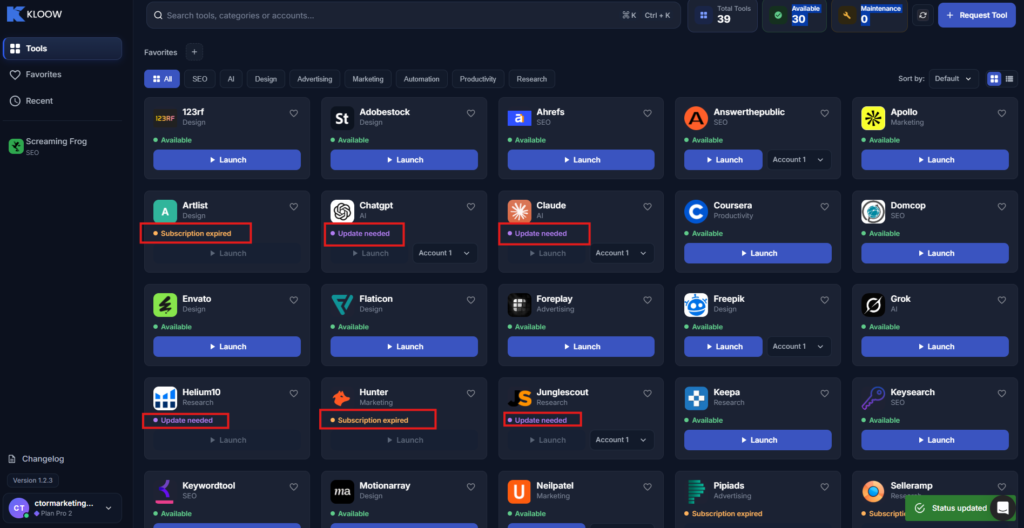Click the refresh status icon button
The height and width of the screenshot is (528, 1024).
(x=923, y=15)
